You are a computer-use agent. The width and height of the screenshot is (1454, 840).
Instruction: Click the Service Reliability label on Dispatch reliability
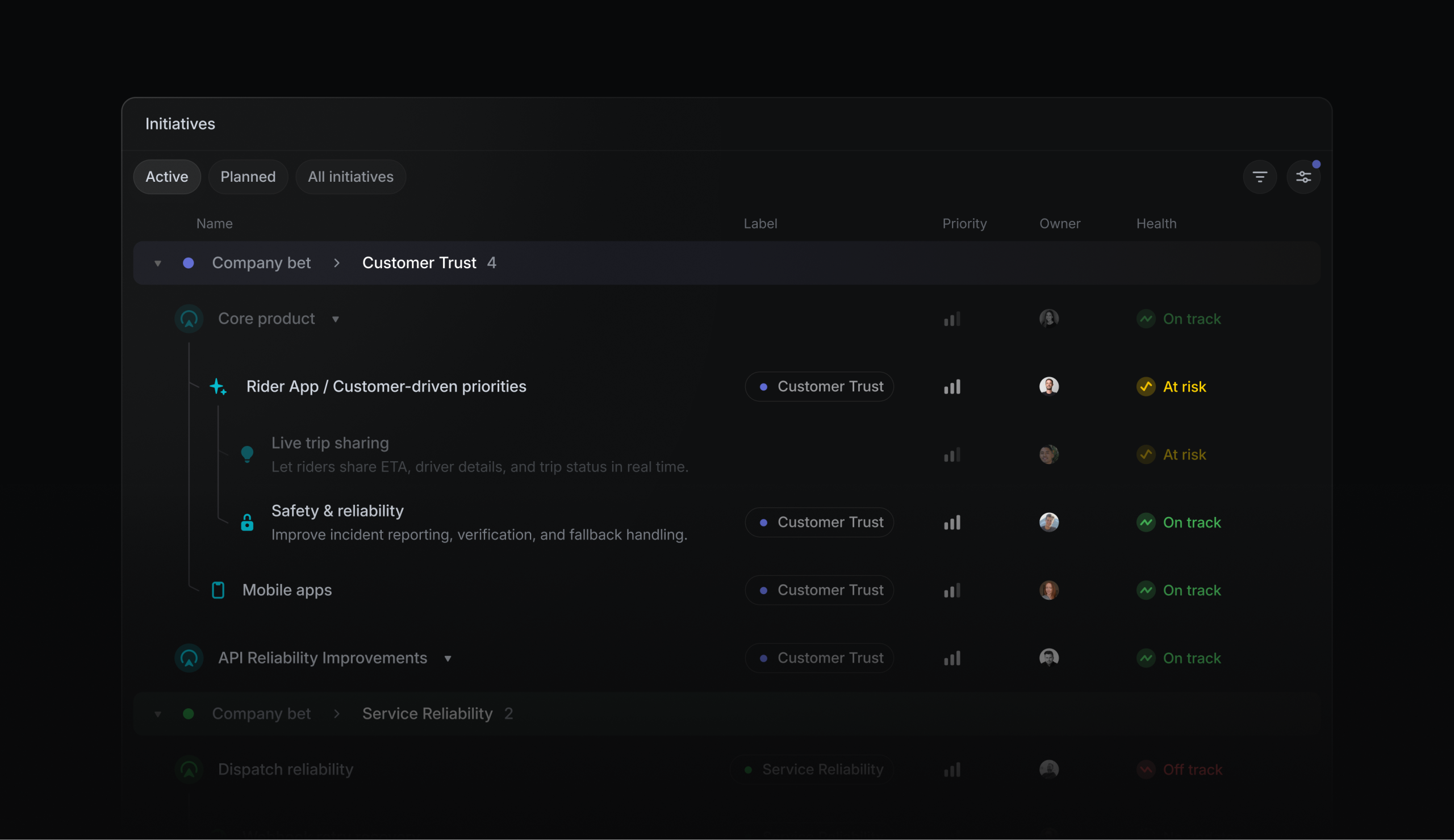coord(812,769)
